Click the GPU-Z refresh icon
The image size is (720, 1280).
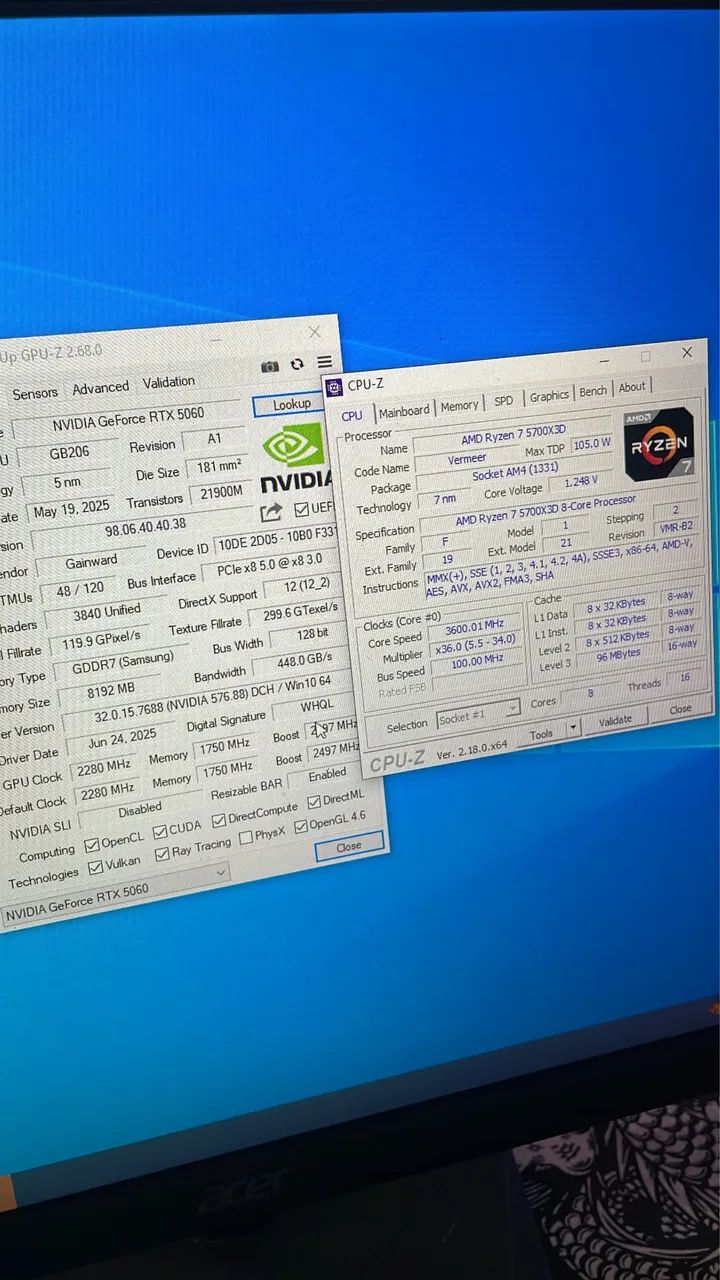[297, 365]
